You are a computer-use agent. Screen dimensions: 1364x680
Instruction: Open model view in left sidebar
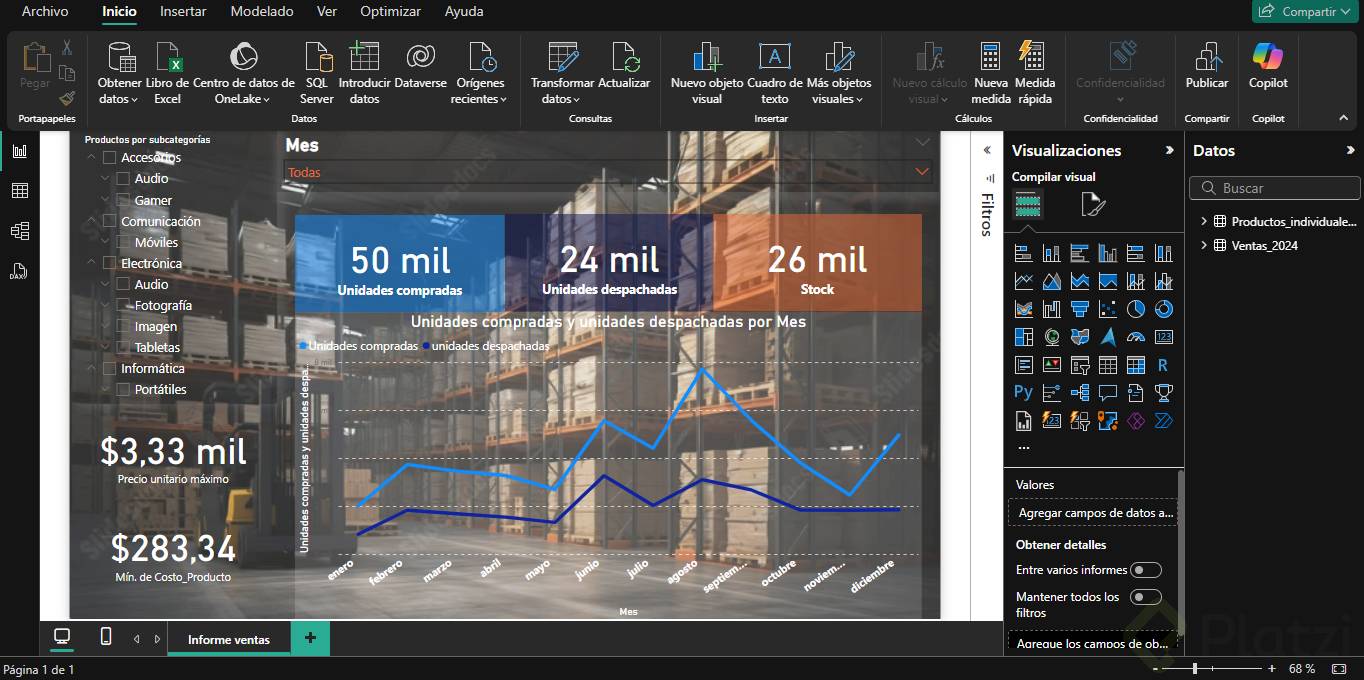pos(20,231)
